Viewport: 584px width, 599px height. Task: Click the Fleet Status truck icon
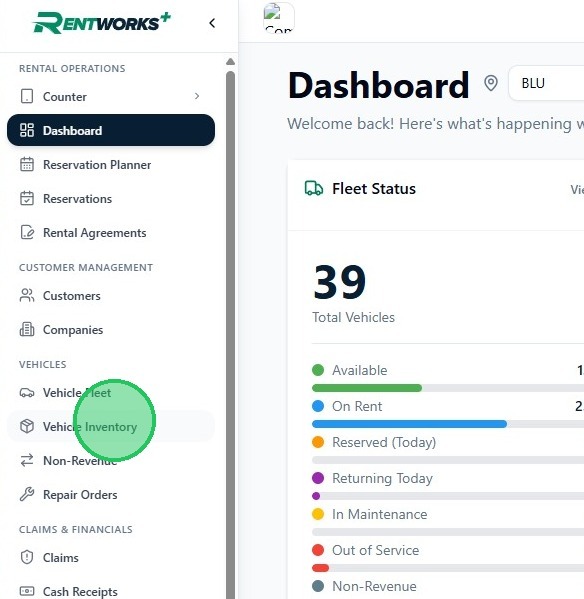point(314,188)
